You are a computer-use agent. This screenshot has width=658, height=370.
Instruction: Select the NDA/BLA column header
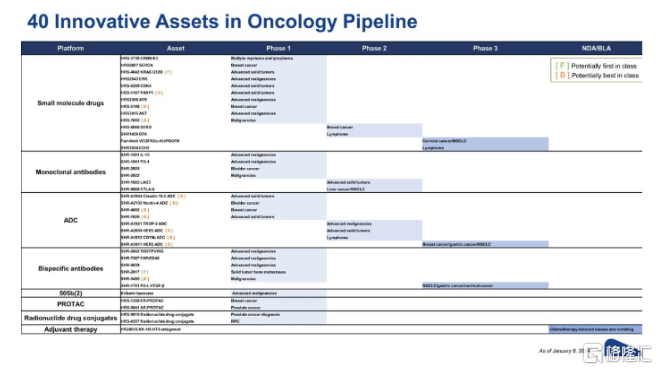click(x=596, y=48)
